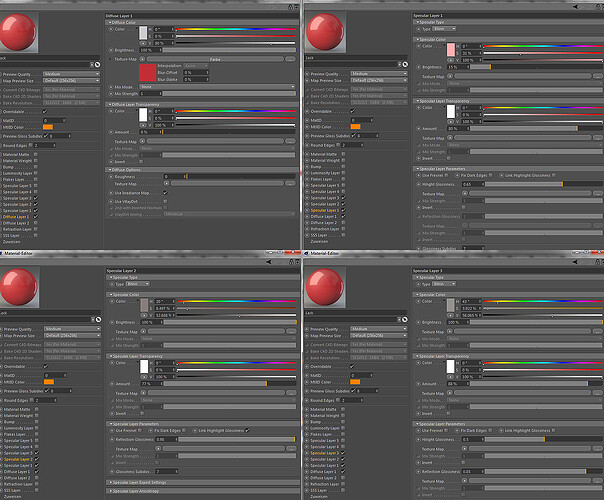
Task: Enable Diffuse Layer 2 checkbox in Specular Layer 3 window
Action: coord(342,478)
